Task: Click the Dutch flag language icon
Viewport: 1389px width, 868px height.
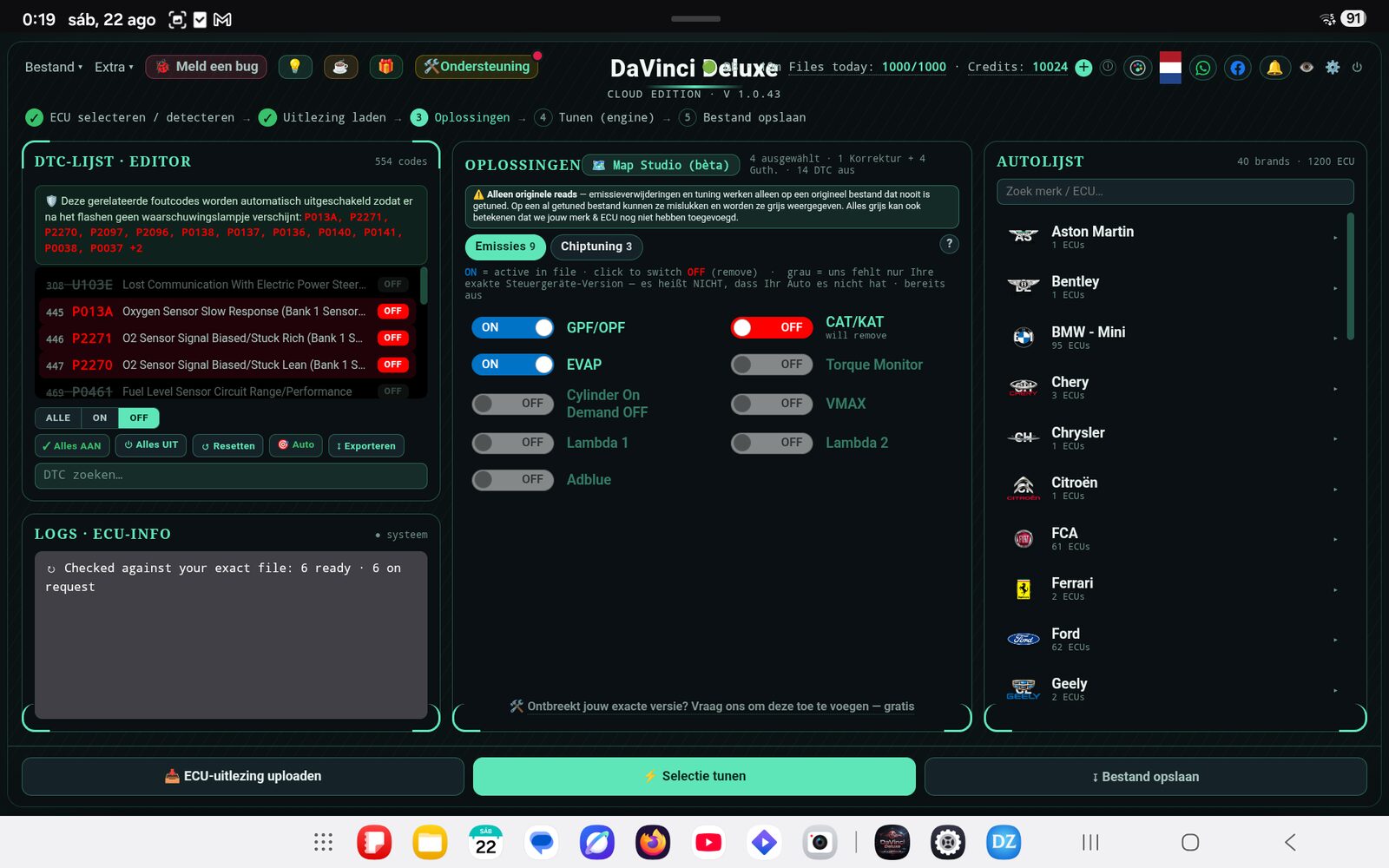Action: (x=1170, y=68)
